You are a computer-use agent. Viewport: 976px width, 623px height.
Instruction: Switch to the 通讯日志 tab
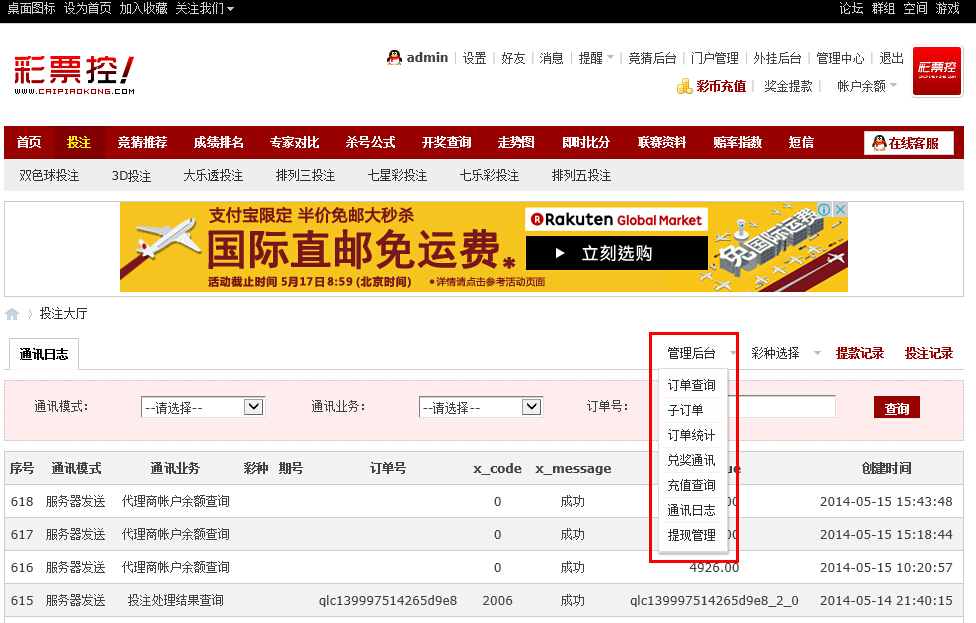click(44, 354)
